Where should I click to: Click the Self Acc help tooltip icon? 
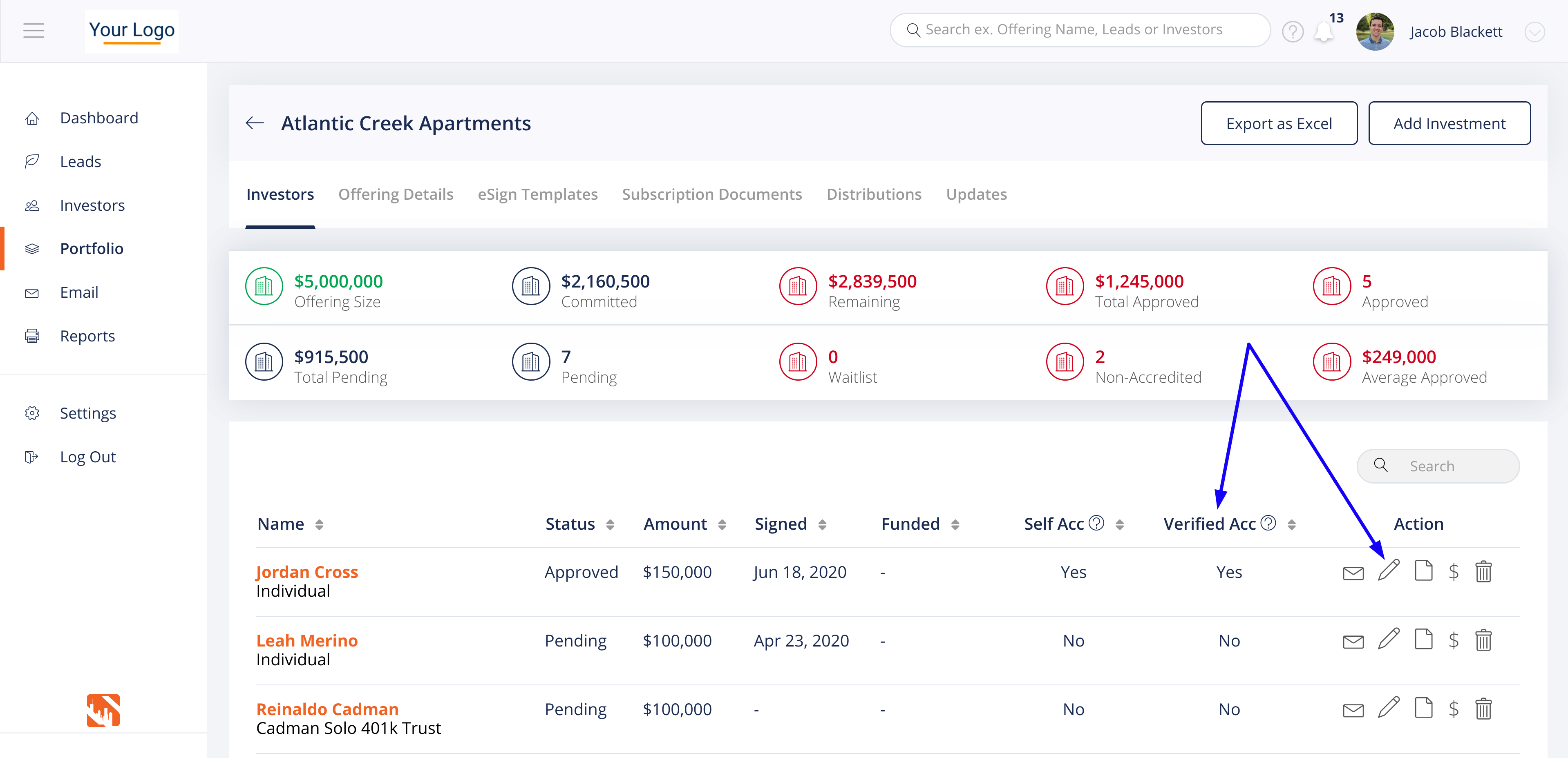1096,523
